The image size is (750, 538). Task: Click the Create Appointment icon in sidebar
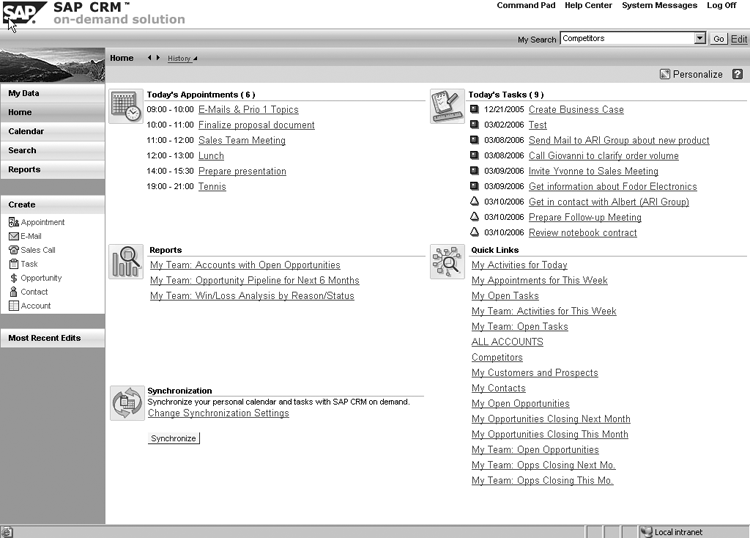(13, 222)
